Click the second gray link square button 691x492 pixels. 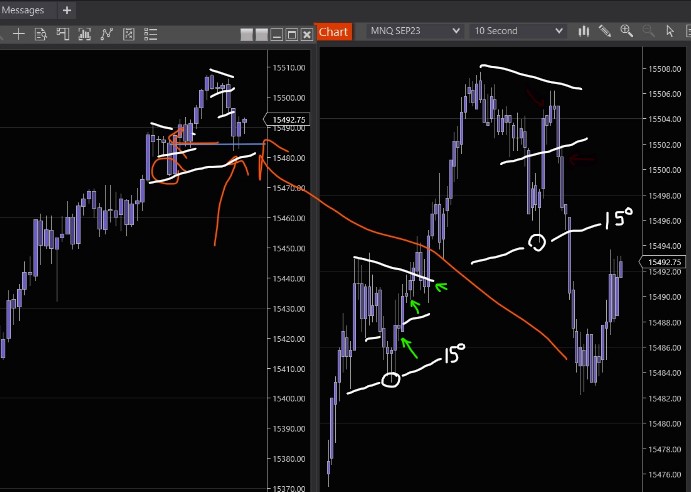[262, 35]
